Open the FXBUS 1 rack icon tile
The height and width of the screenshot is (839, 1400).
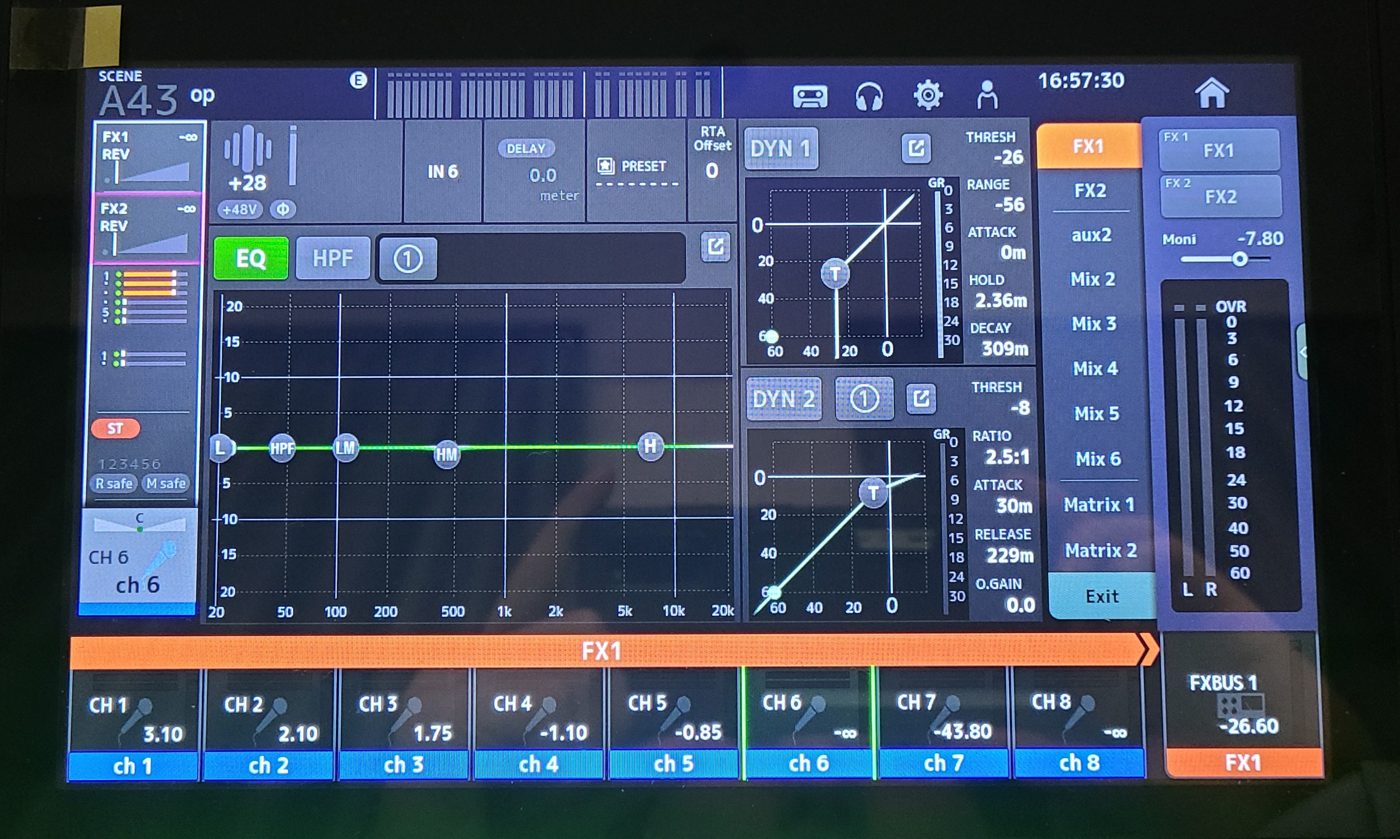pos(1242,705)
